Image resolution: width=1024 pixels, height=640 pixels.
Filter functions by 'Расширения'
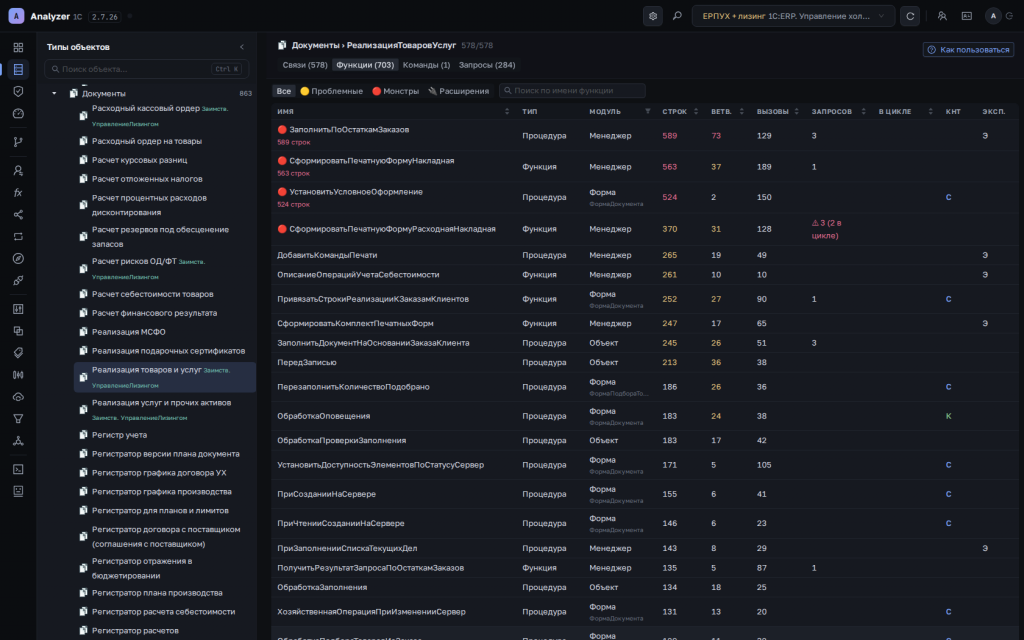tap(458, 91)
